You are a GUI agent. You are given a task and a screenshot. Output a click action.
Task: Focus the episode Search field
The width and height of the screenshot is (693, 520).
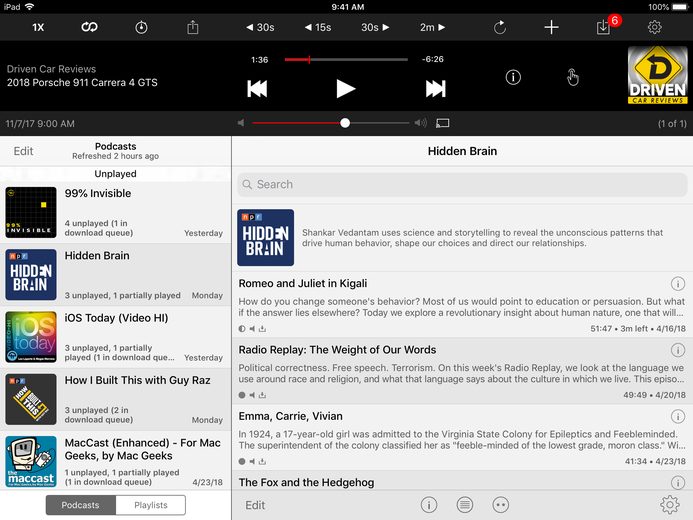(462, 184)
